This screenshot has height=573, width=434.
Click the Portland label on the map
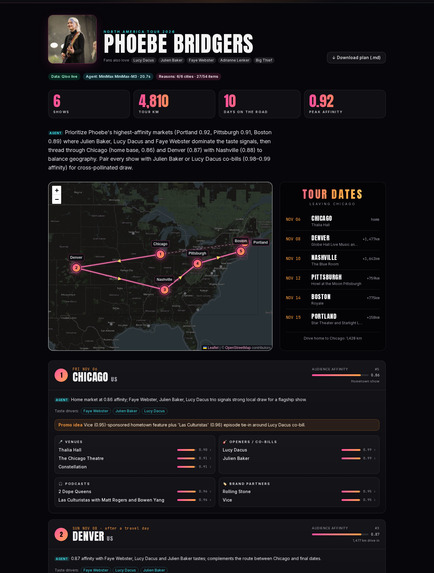pyautogui.click(x=260, y=242)
